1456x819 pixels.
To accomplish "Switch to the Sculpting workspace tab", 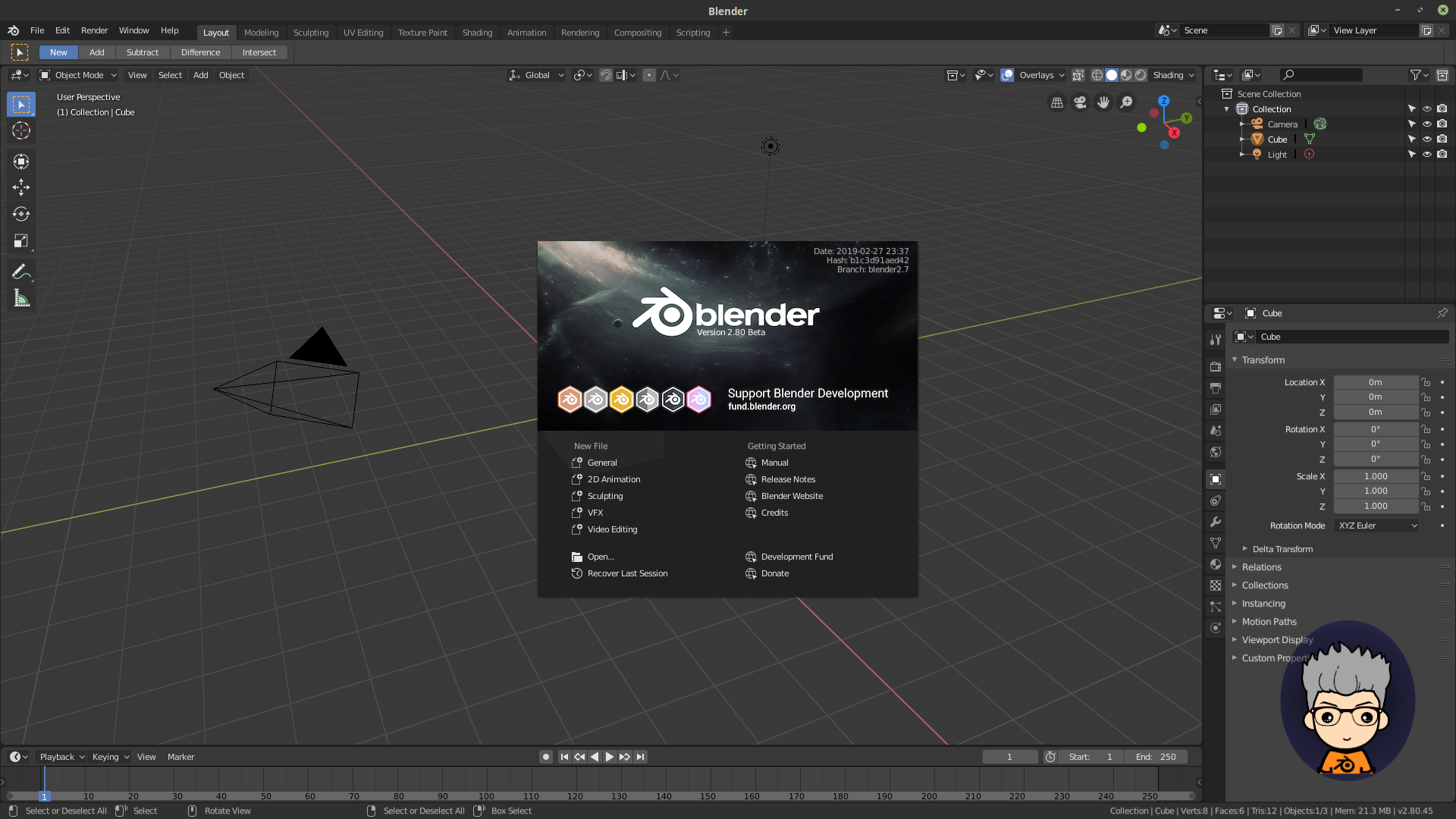I will [311, 33].
